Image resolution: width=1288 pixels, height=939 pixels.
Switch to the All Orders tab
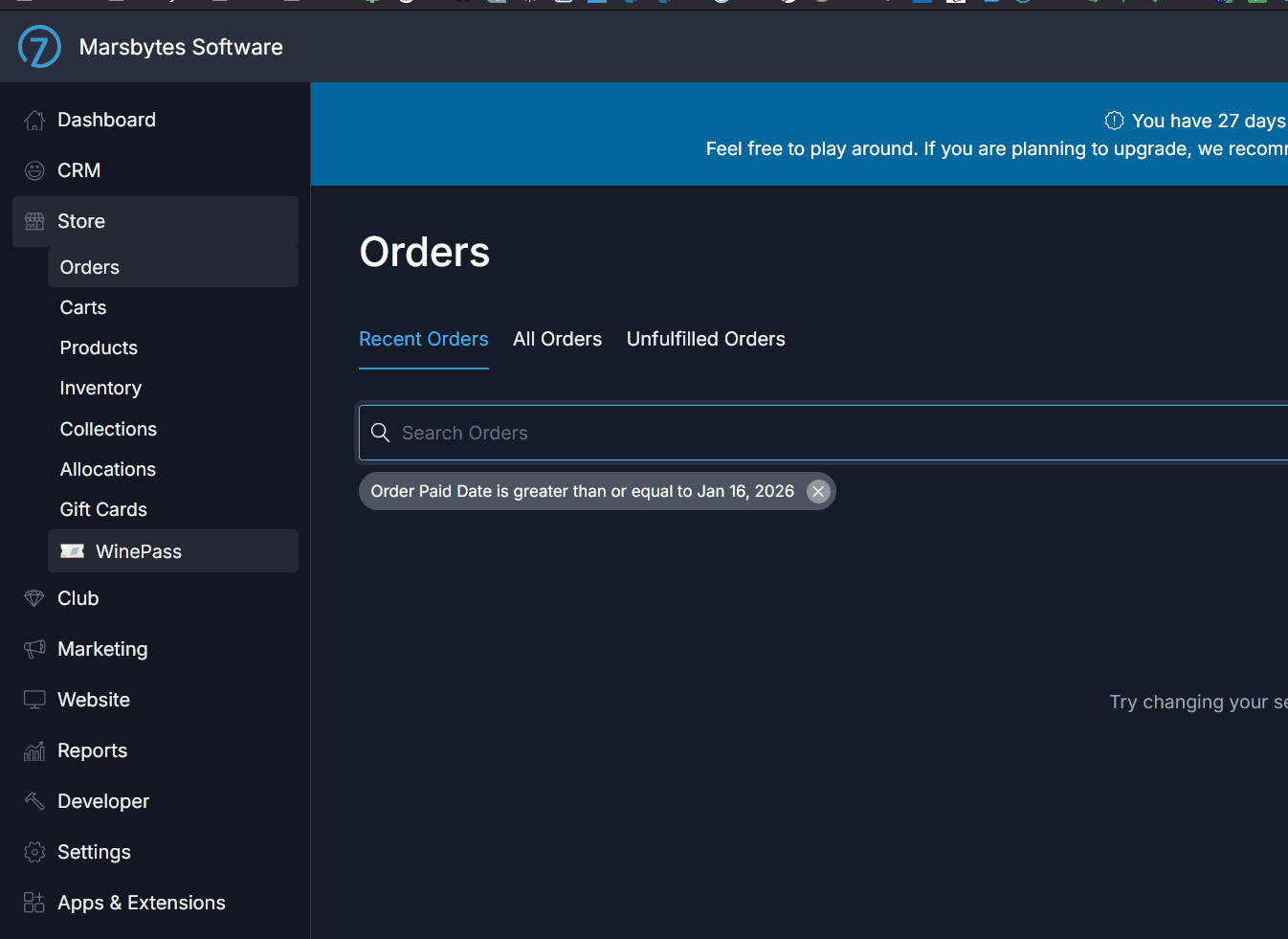pyautogui.click(x=557, y=339)
